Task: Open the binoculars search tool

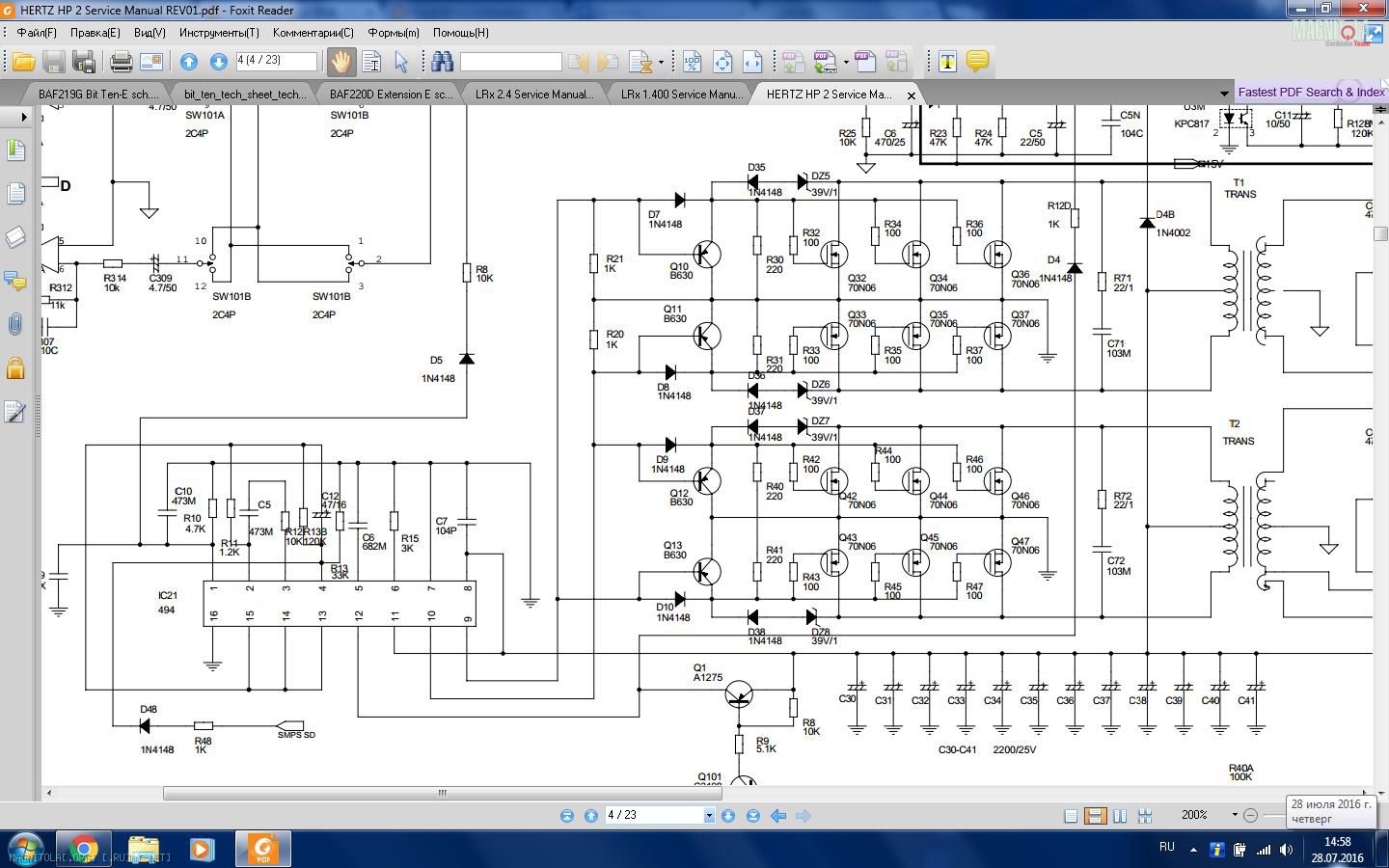Action: point(442,62)
